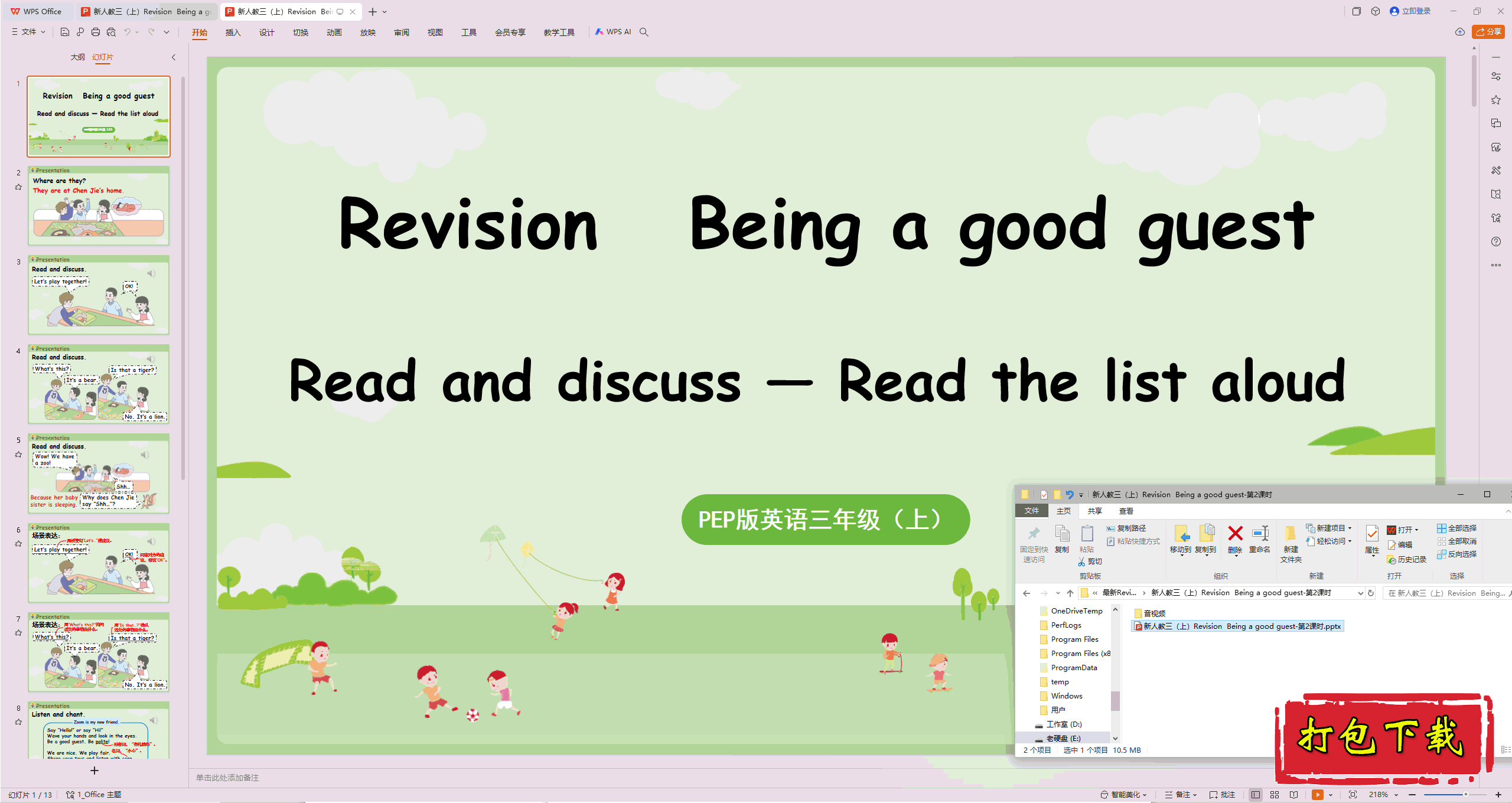Click the Explorer search box
Image resolution: width=1512 pixels, height=803 pixels.
pyautogui.click(x=1447, y=593)
